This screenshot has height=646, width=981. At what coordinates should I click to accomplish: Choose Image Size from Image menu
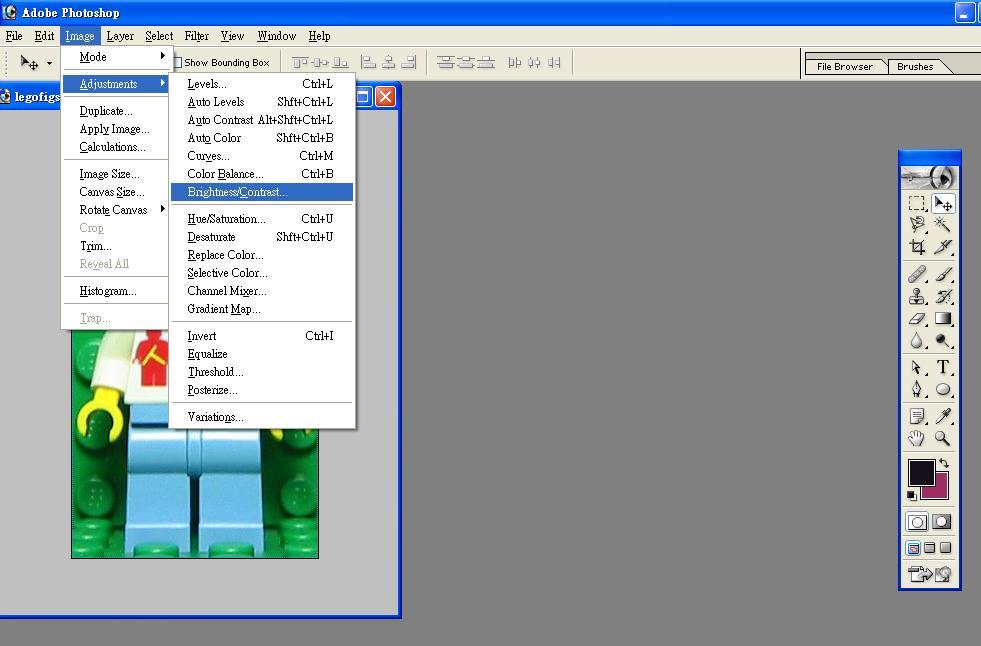click(x=116, y=174)
